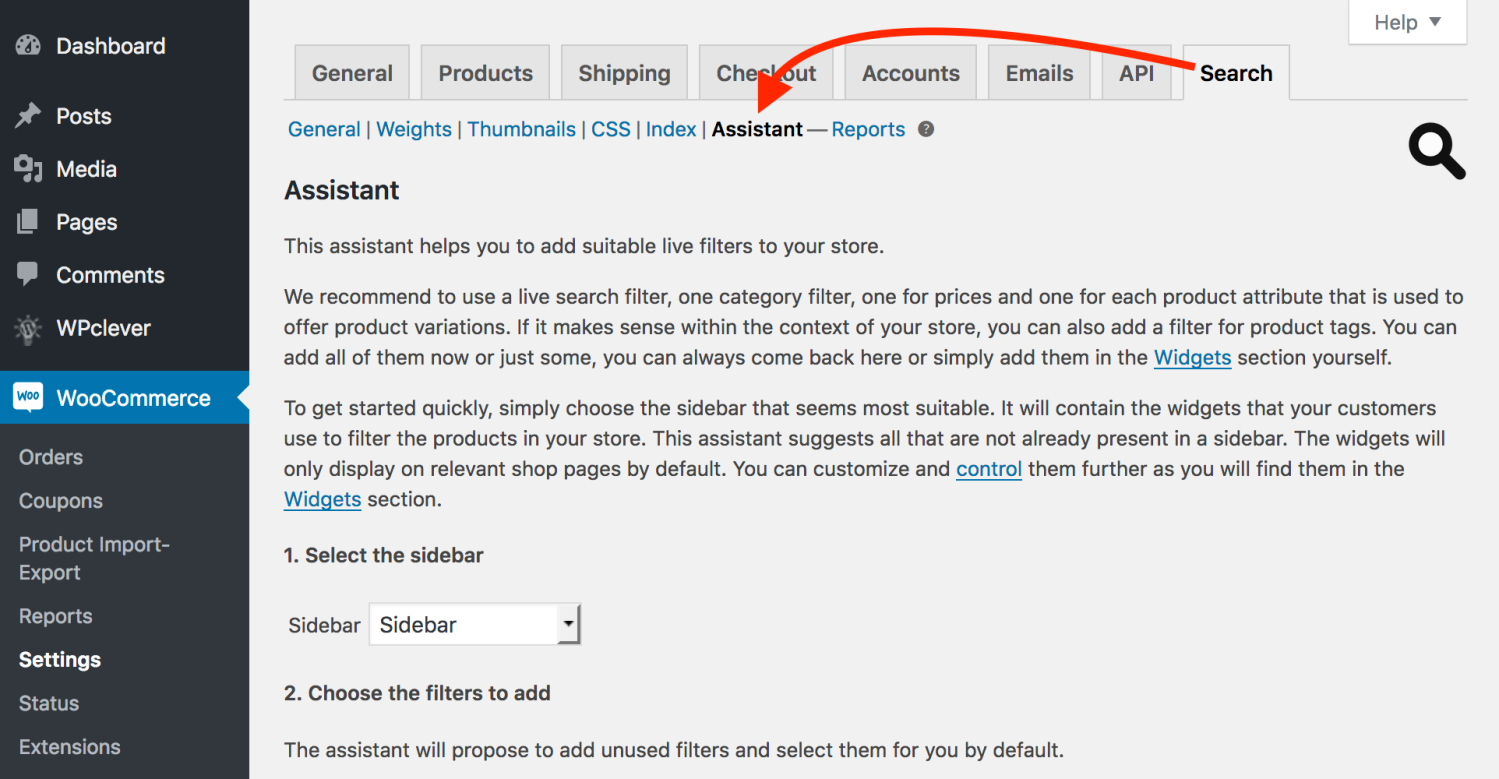Open Posts via the pushpin icon
1499x779 pixels.
[x=29, y=116]
